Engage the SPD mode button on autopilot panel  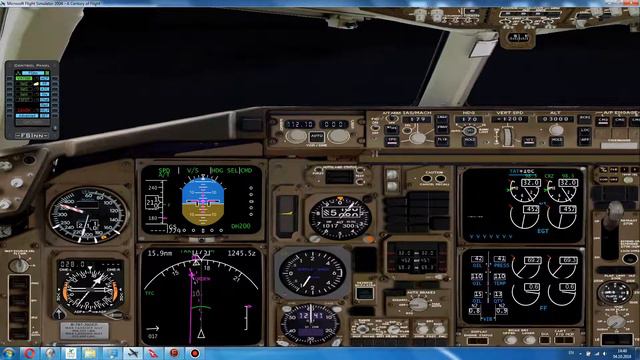pyautogui.click(x=392, y=141)
